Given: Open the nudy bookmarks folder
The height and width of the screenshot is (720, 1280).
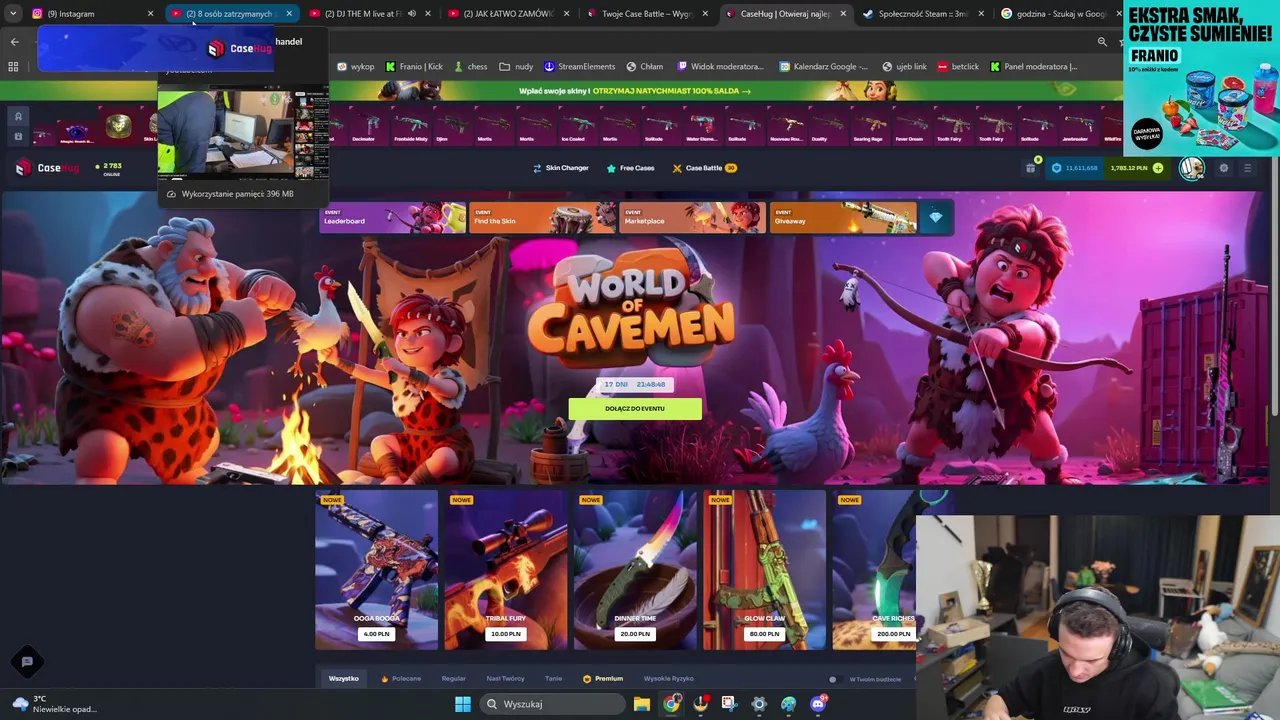Looking at the screenshot, I should (x=516, y=67).
